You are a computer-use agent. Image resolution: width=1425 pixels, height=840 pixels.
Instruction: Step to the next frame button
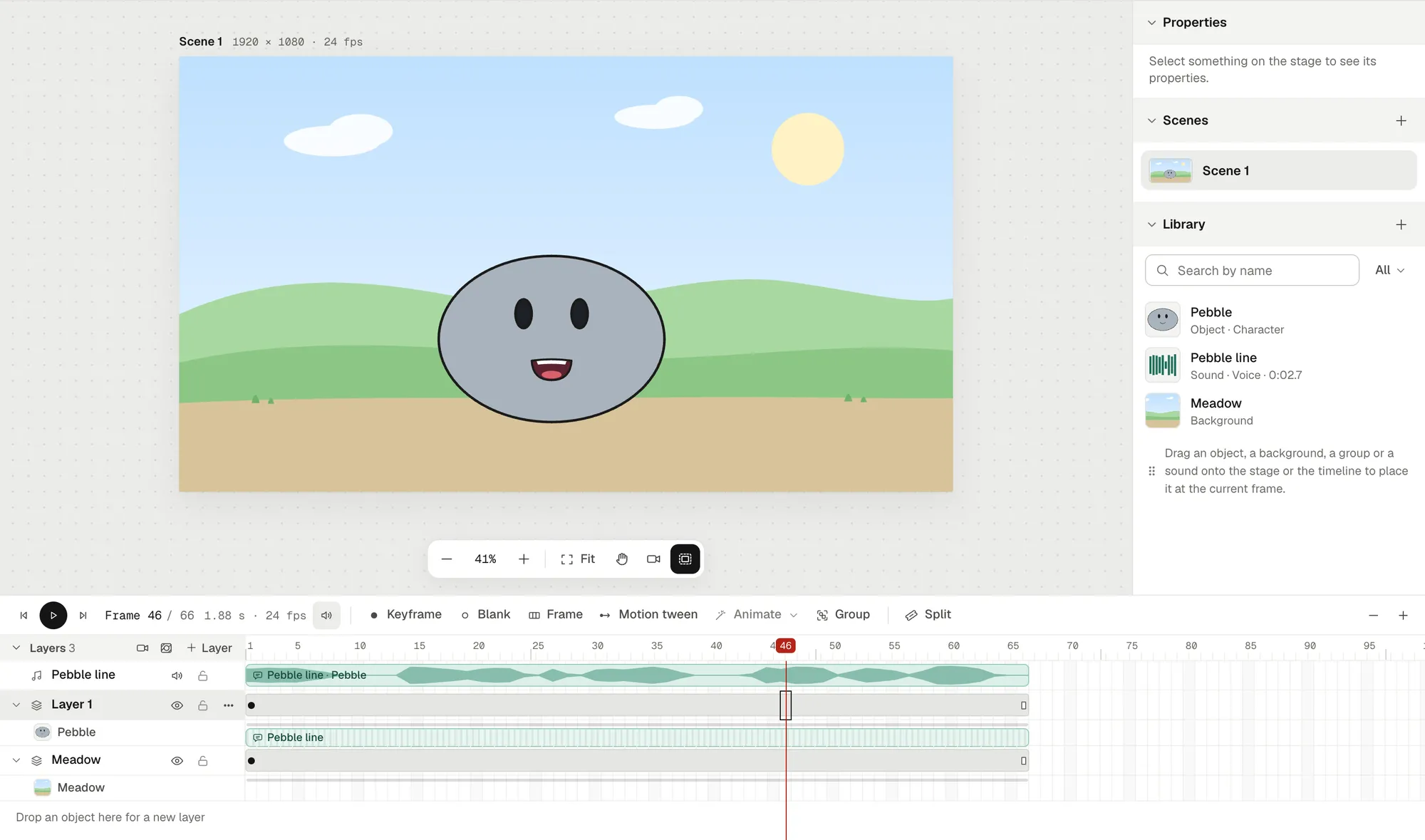pyautogui.click(x=83, y=615)
